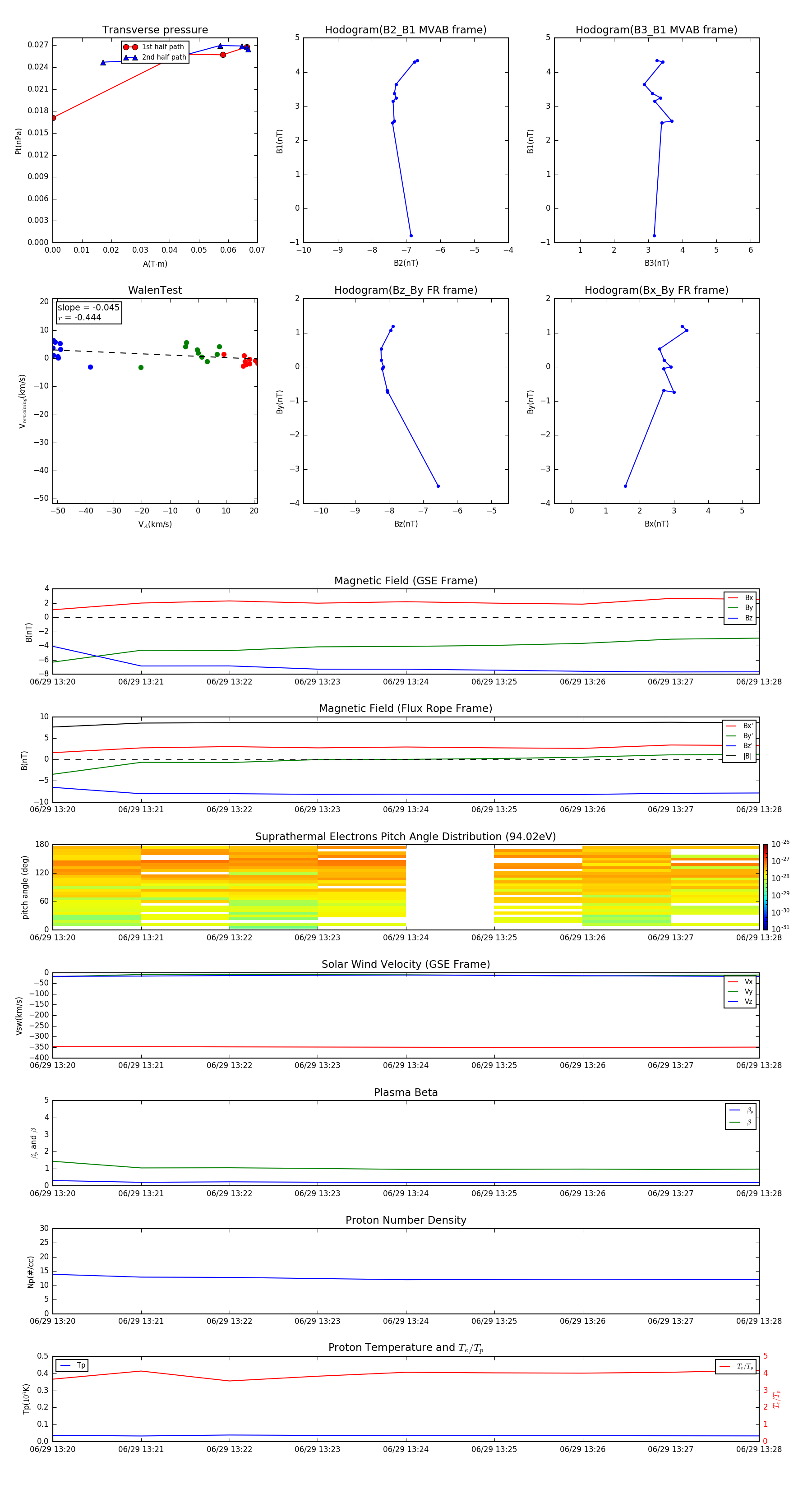812x1489 pixels.
Task: Click the "Hodogram(B2_B1 MVAB frame)" title
Action: 405,30
